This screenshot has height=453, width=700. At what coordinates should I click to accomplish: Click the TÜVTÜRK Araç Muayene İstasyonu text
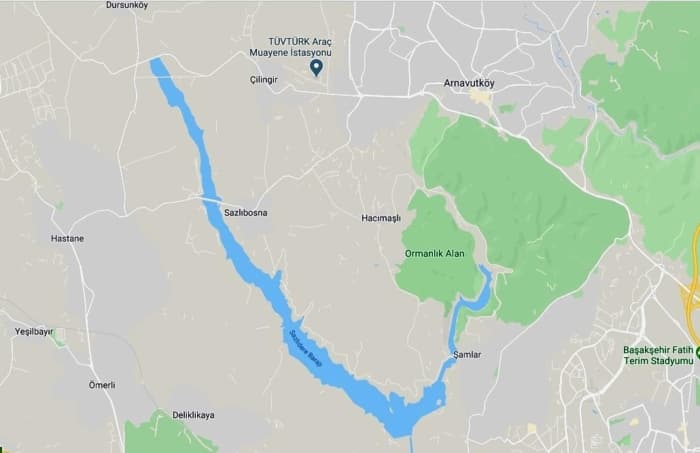coord(291,47)
